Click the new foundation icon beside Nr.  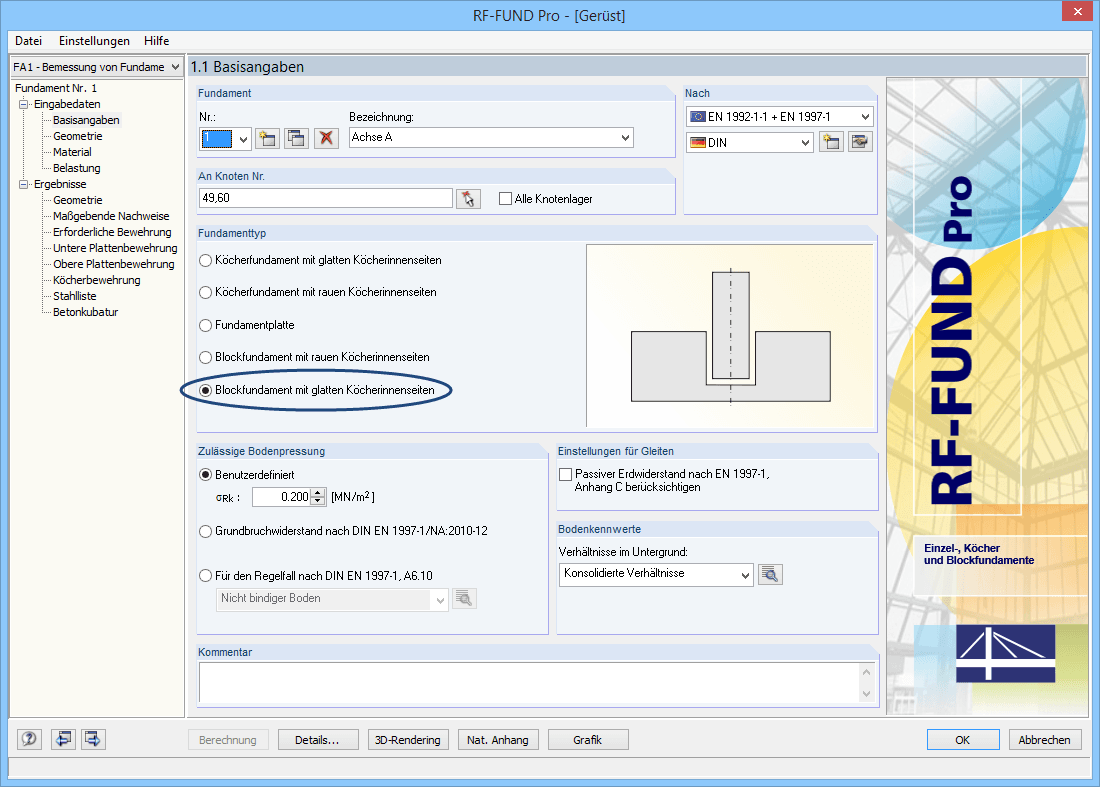coord(267,138)
